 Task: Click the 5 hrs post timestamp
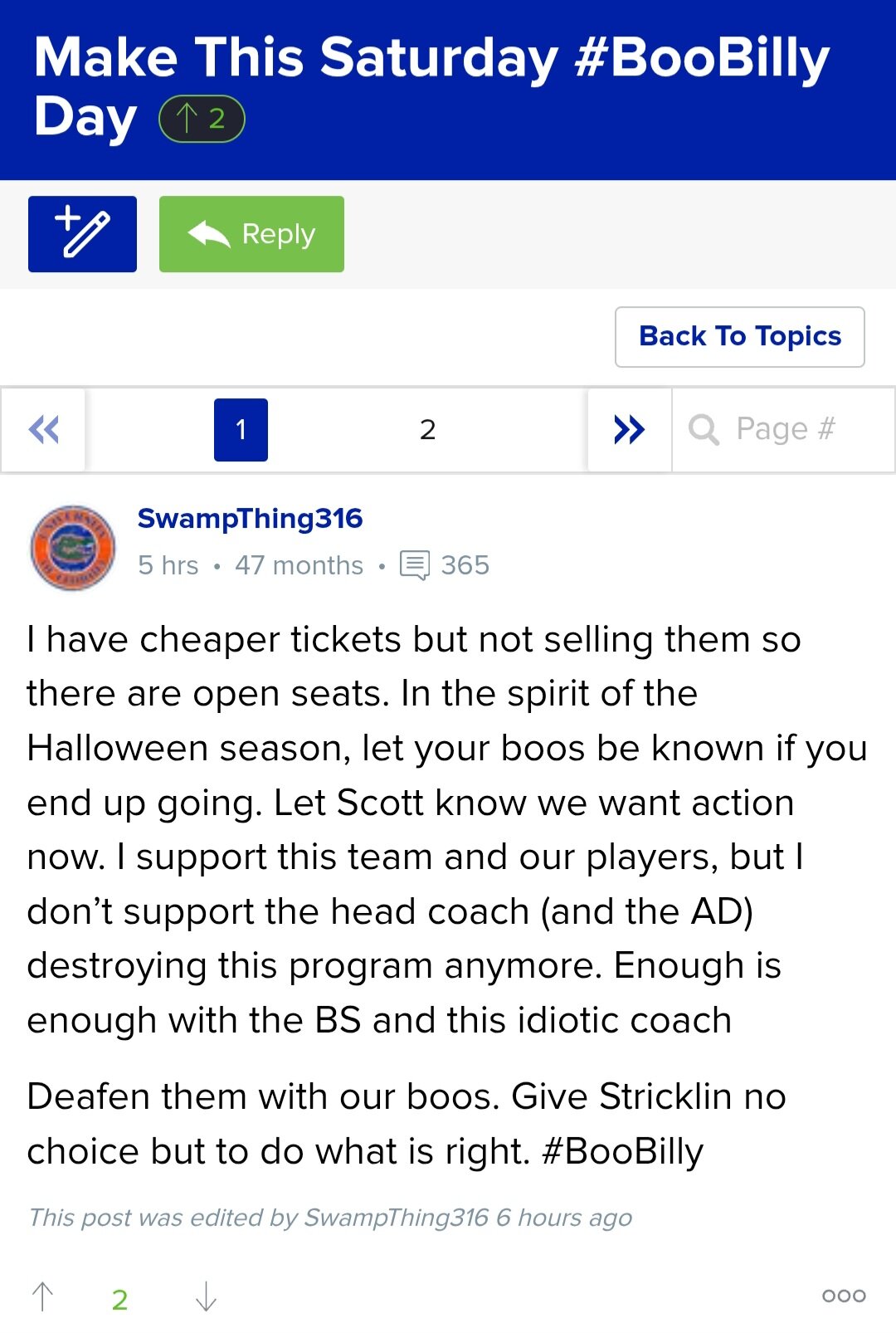(168, 565)
